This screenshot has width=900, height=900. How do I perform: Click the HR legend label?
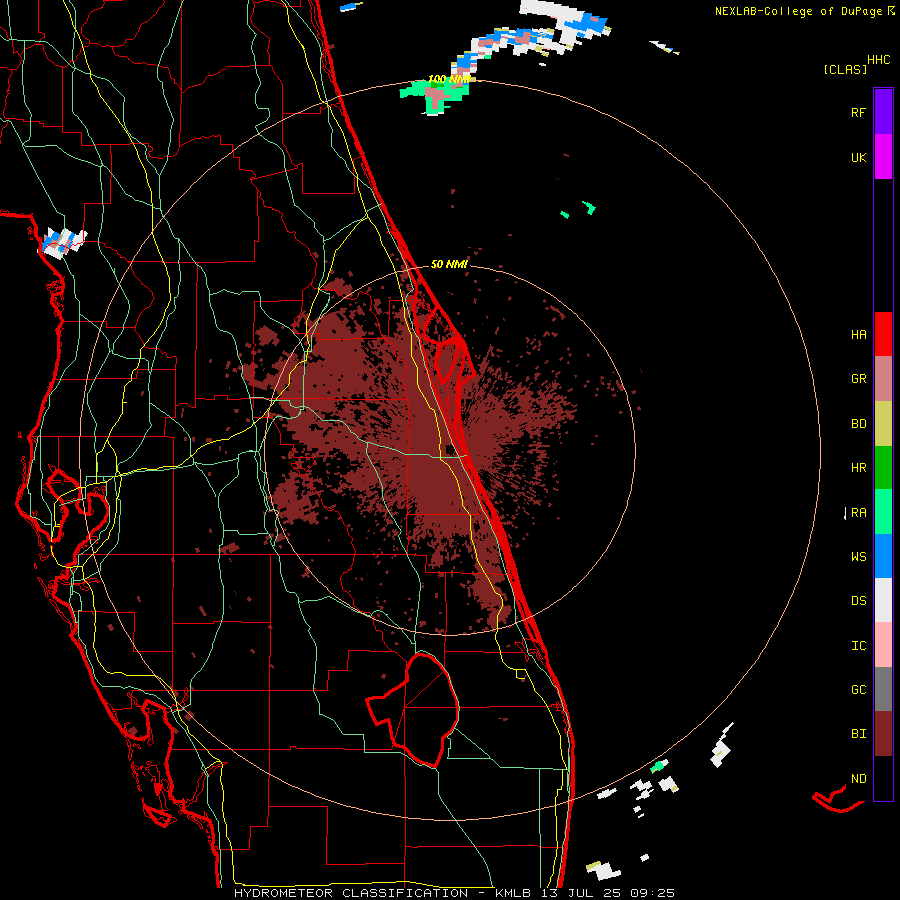point(858,468)
